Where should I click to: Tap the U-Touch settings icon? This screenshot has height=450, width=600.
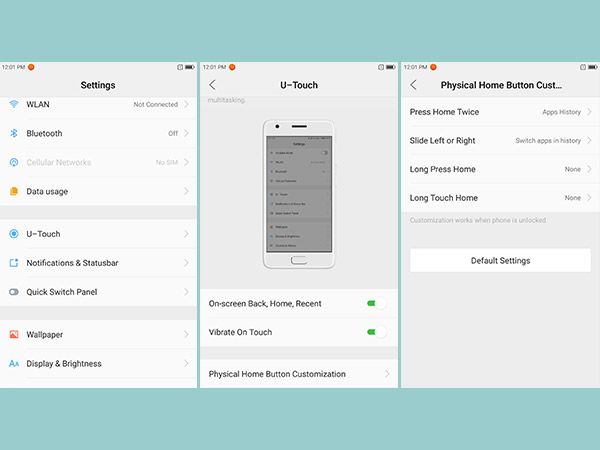coord(14,234)
